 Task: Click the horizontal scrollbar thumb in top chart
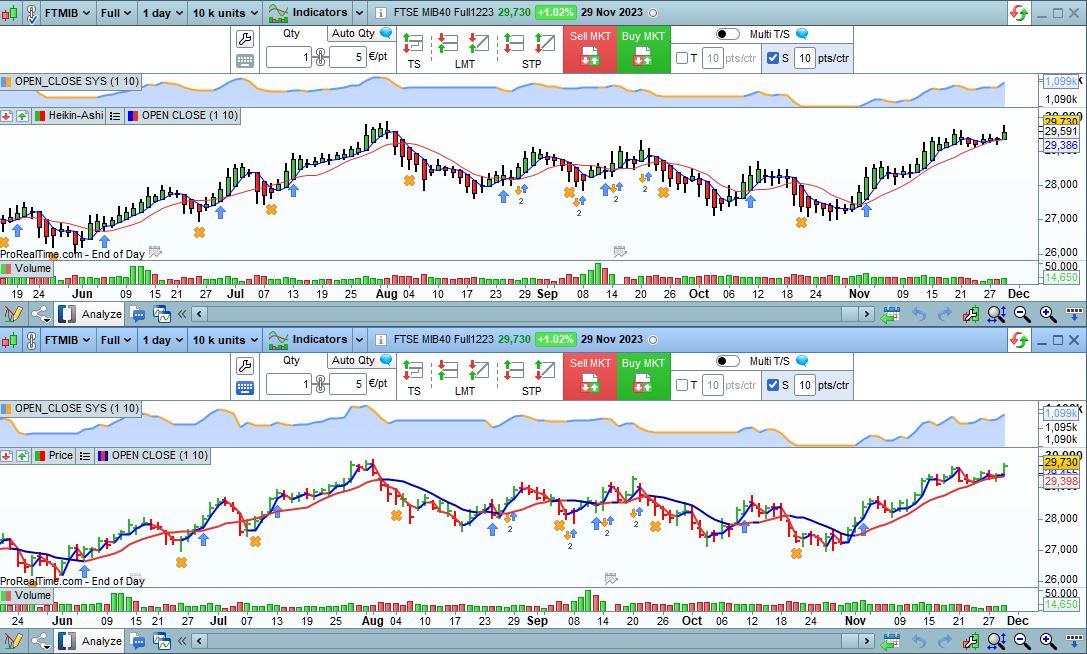click(849, 314)
